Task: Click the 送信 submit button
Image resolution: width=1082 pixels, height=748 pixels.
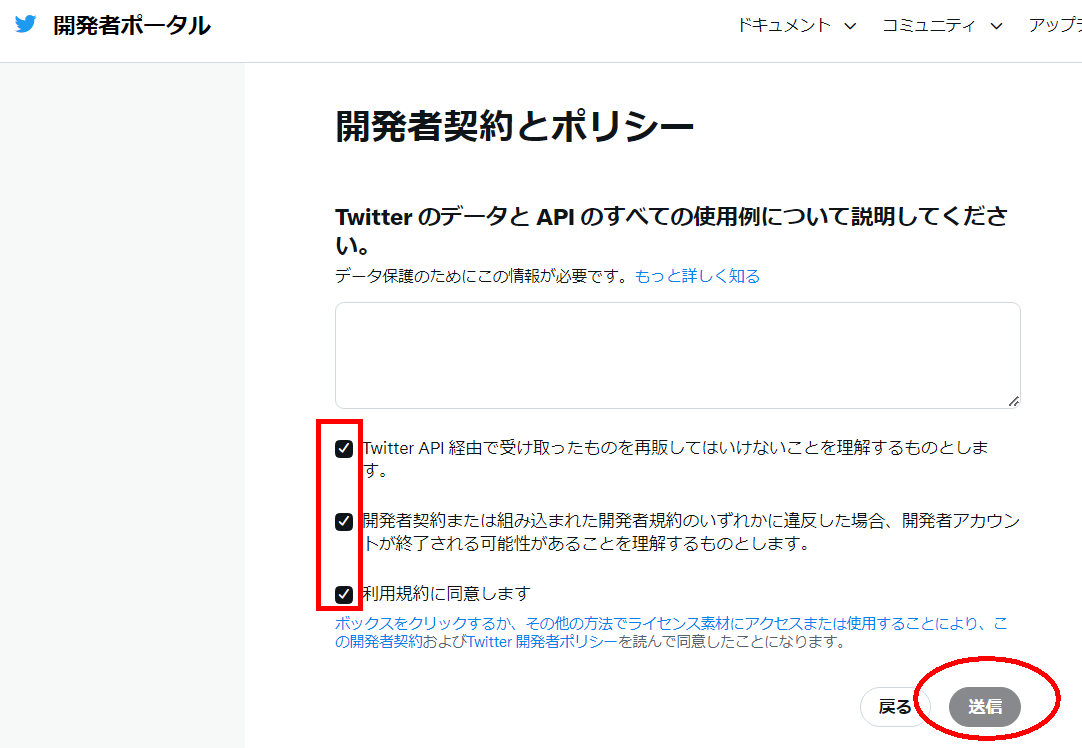Action: click(x=985, y=707)
